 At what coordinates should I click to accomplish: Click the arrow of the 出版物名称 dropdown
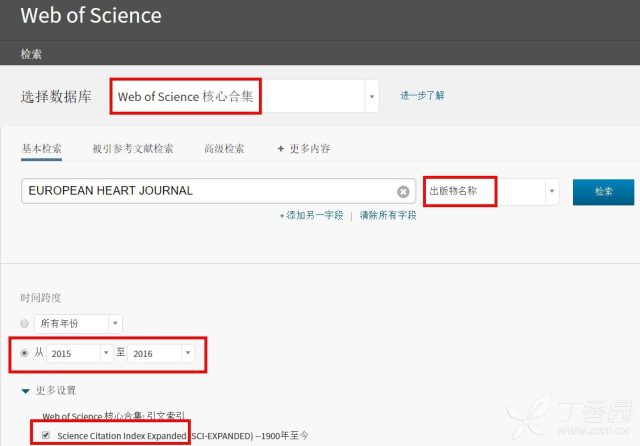click(x=552, y=191)
